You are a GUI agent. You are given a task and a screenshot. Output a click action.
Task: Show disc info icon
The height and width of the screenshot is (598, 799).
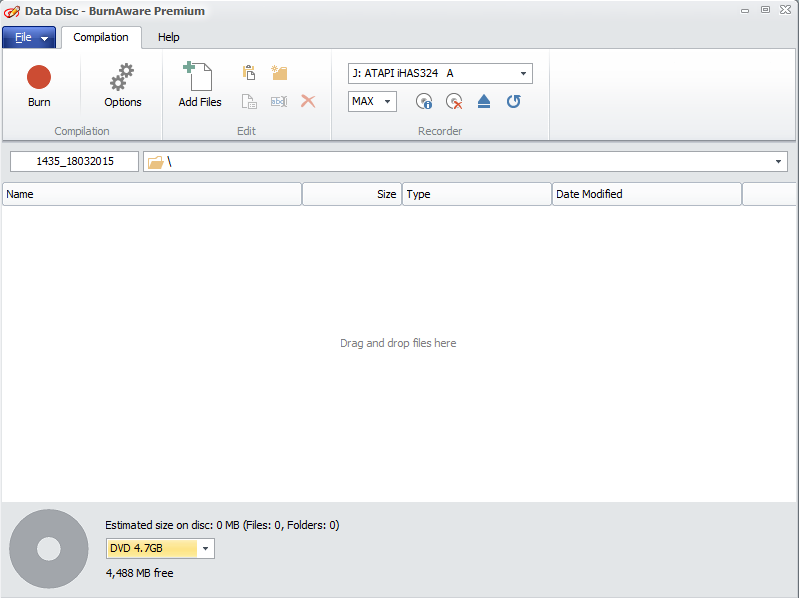pos(424,101)
